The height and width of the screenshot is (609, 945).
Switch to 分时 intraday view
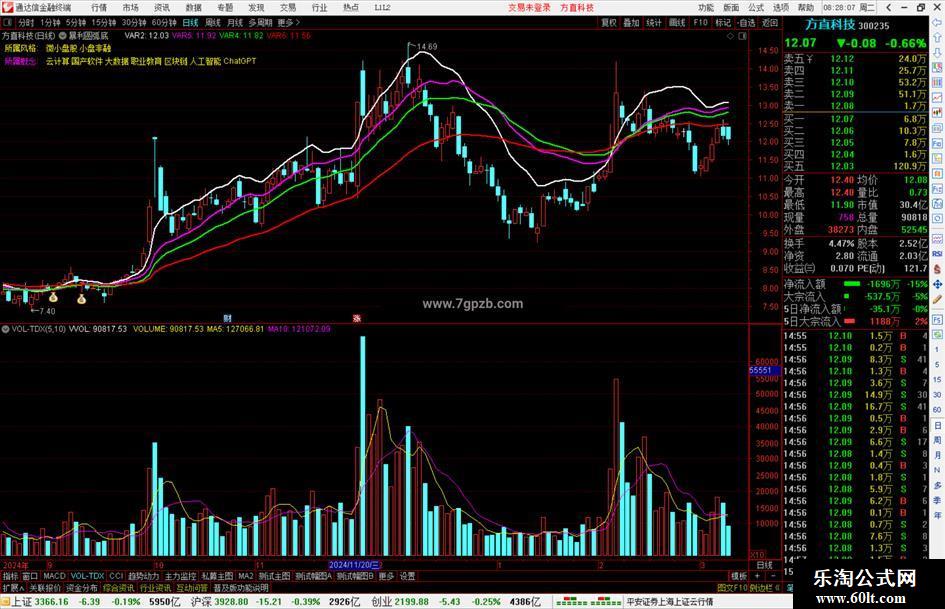tap(26, 22)
